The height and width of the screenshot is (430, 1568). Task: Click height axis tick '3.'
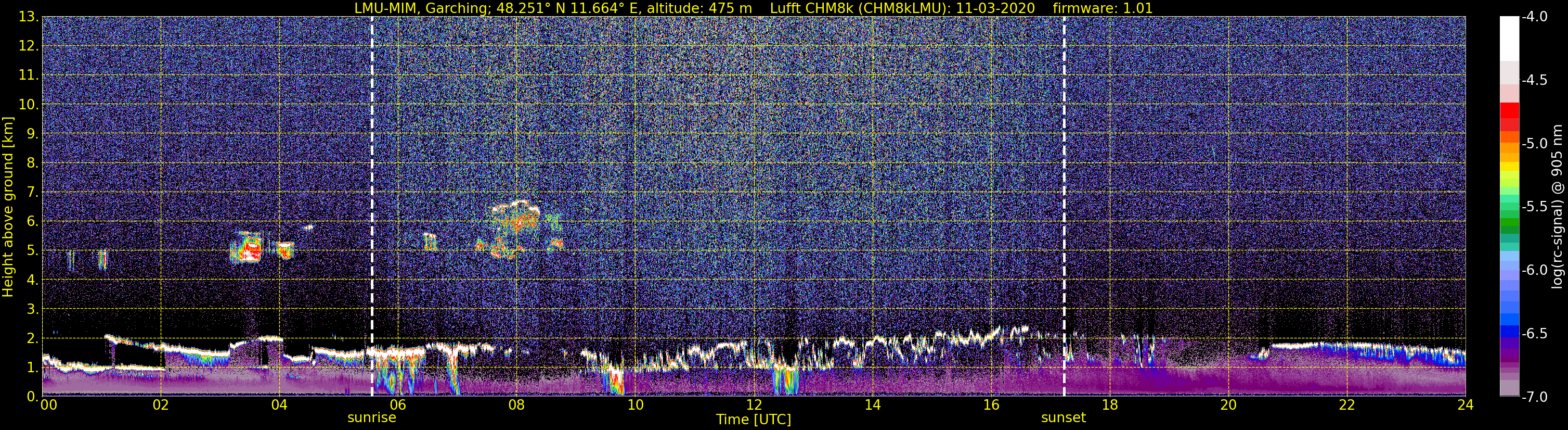pyautogui.click(x=32, y=309)
